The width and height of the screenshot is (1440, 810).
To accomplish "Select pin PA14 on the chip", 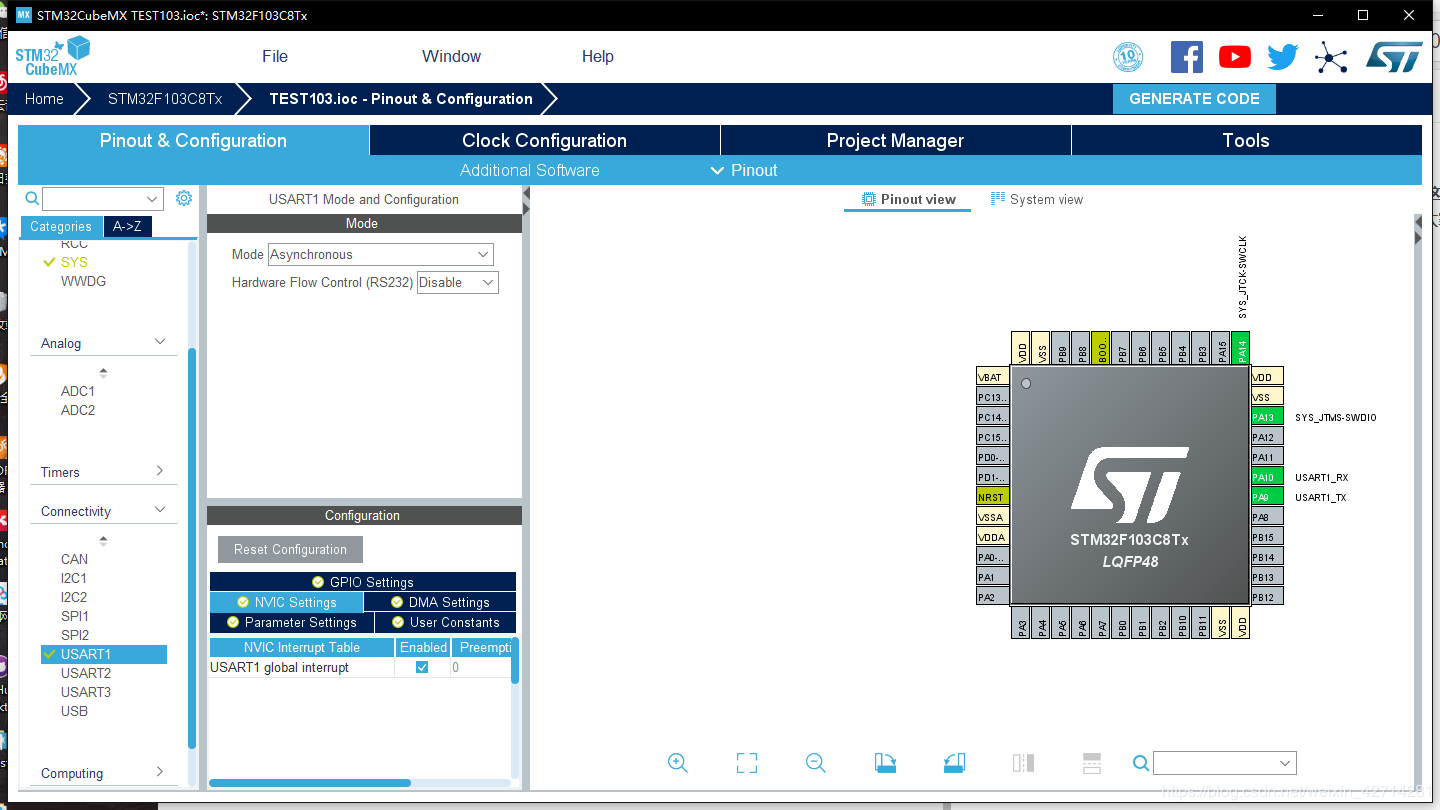I will [1241, 348].
